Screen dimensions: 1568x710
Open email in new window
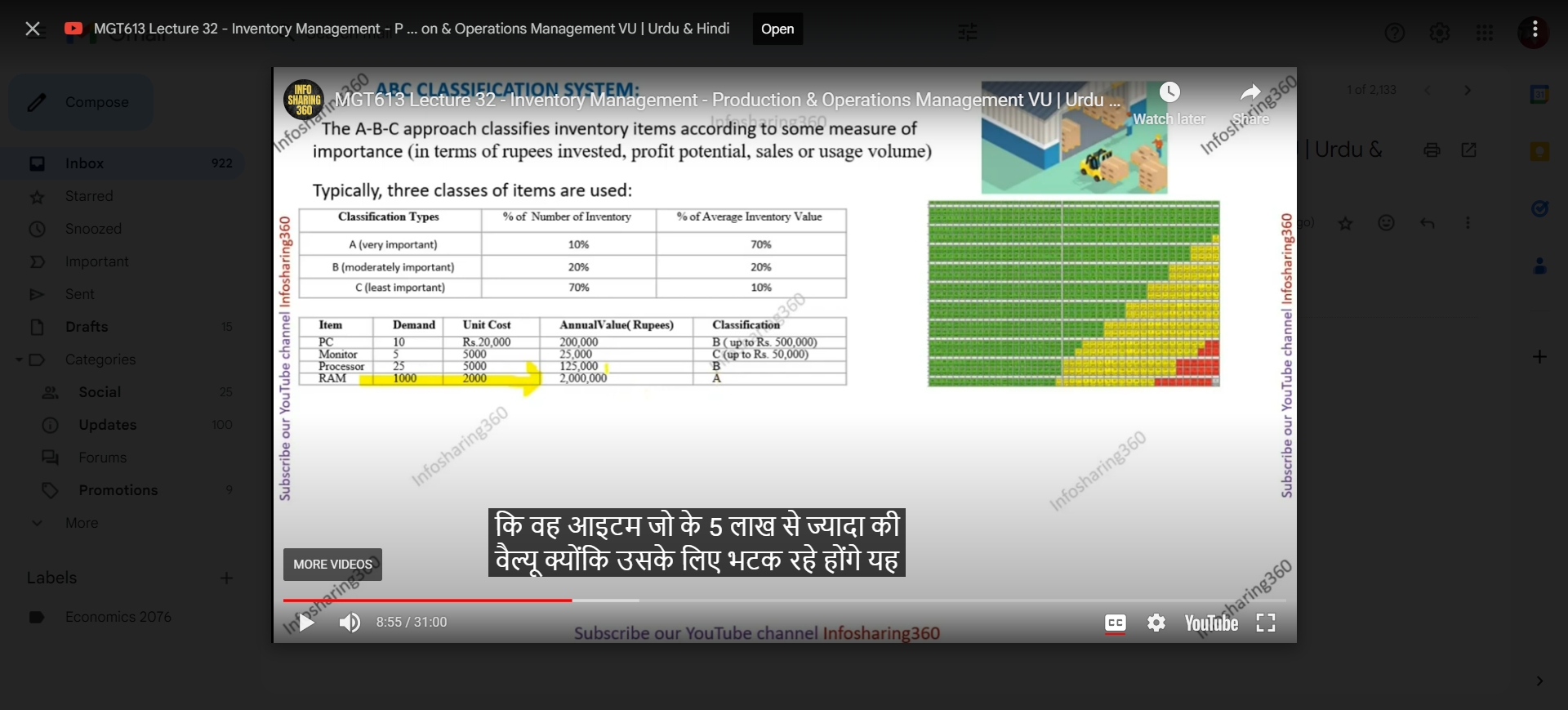coord(1468,150)
